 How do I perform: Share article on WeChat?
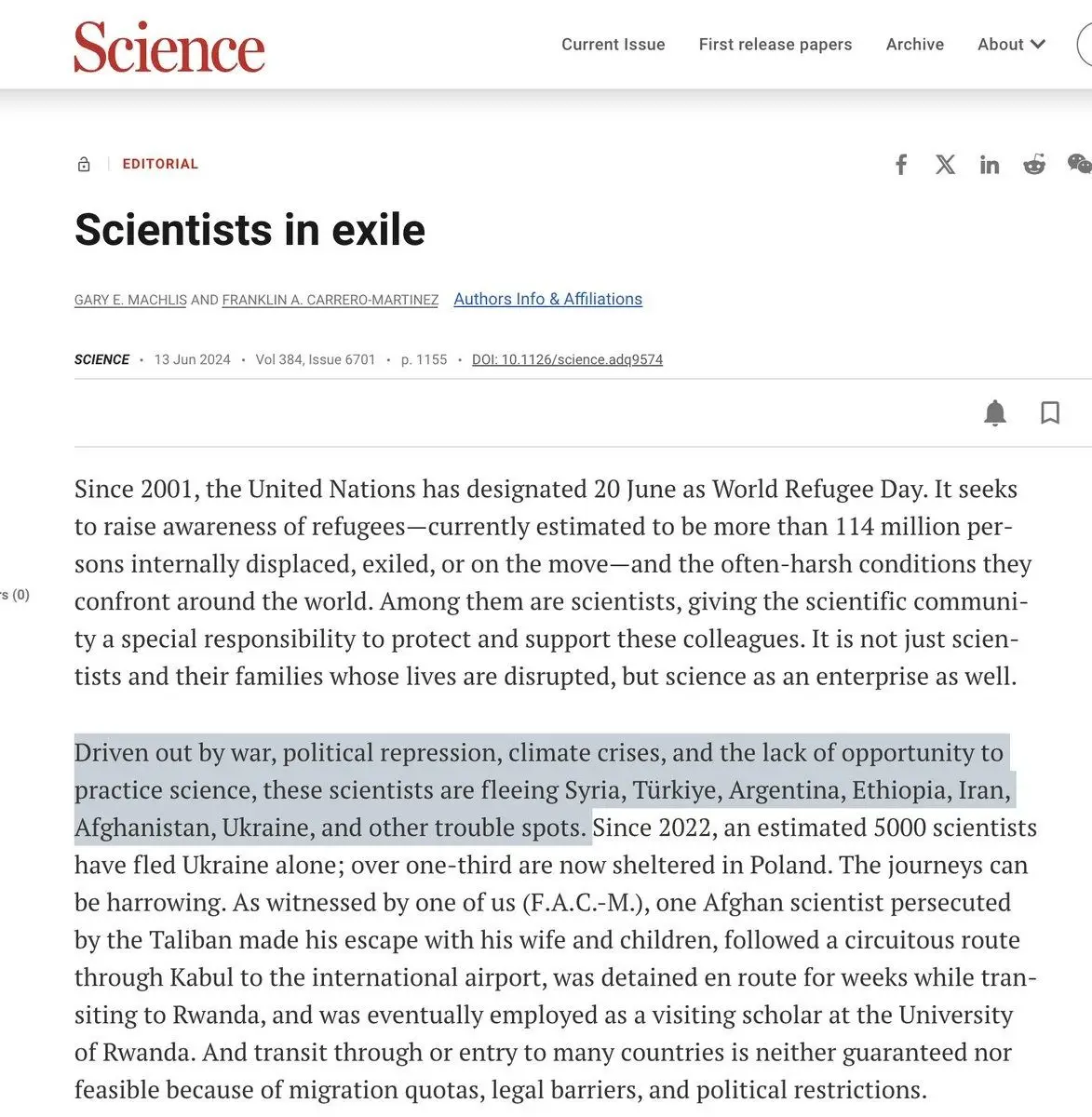(1079, 165)
